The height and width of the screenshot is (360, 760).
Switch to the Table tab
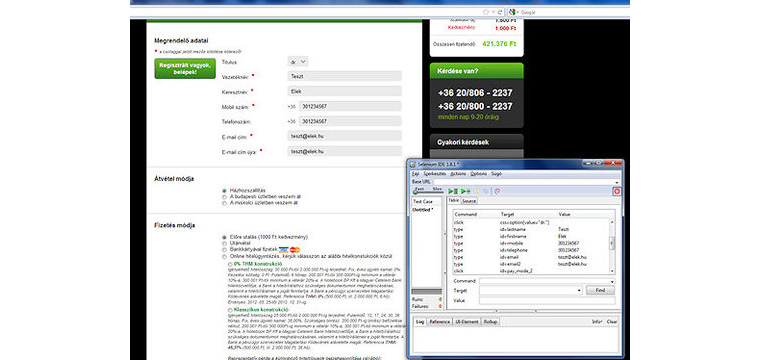(x=453, y=200)
